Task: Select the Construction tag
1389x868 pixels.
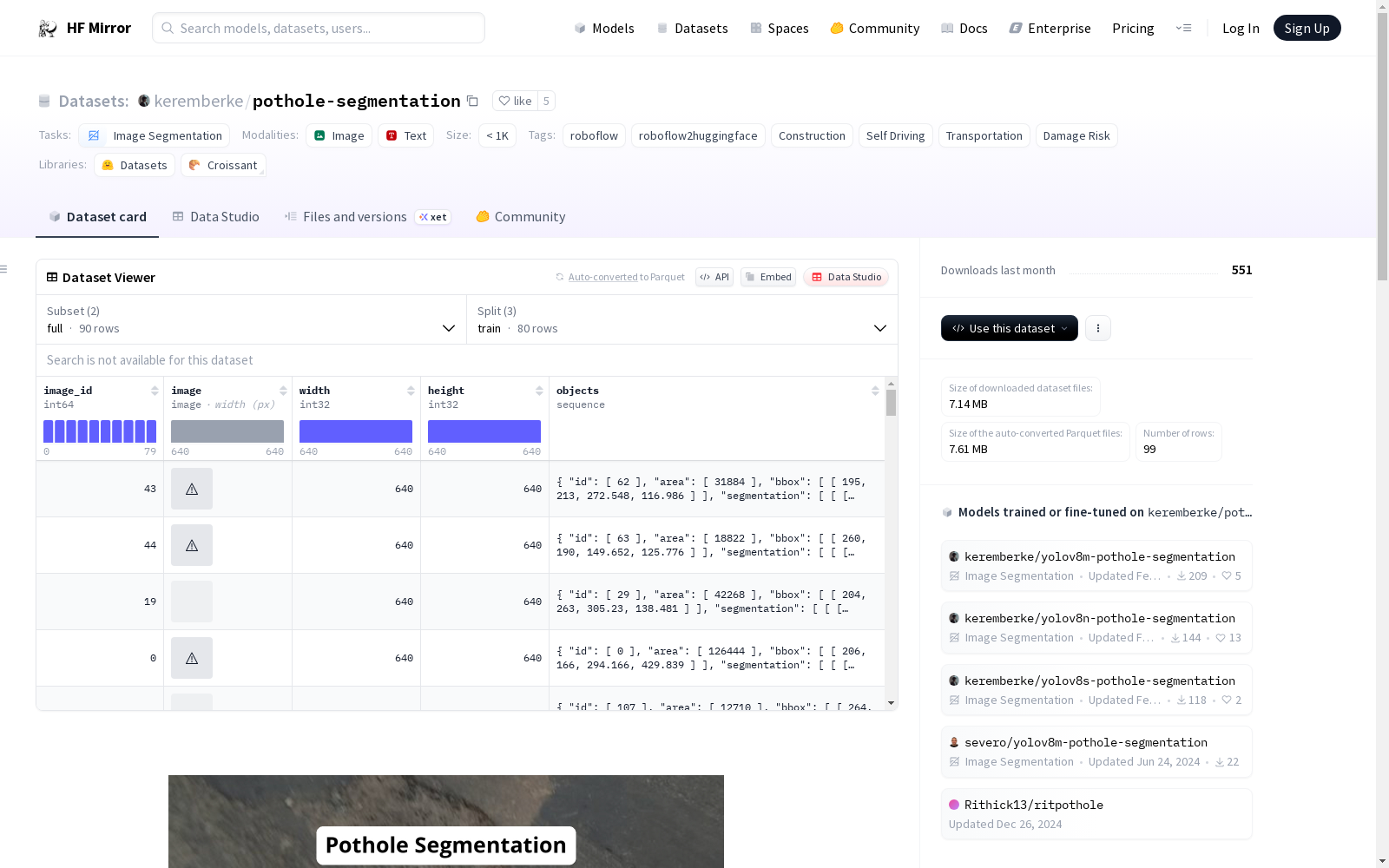Action: 812,135
